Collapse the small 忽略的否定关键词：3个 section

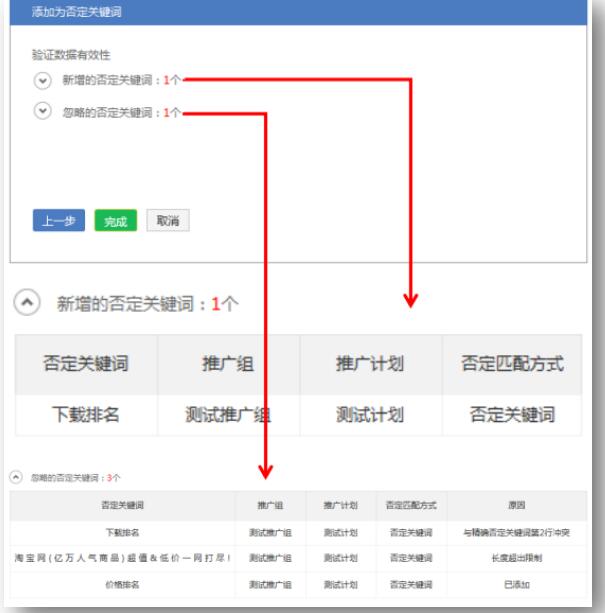15,477
